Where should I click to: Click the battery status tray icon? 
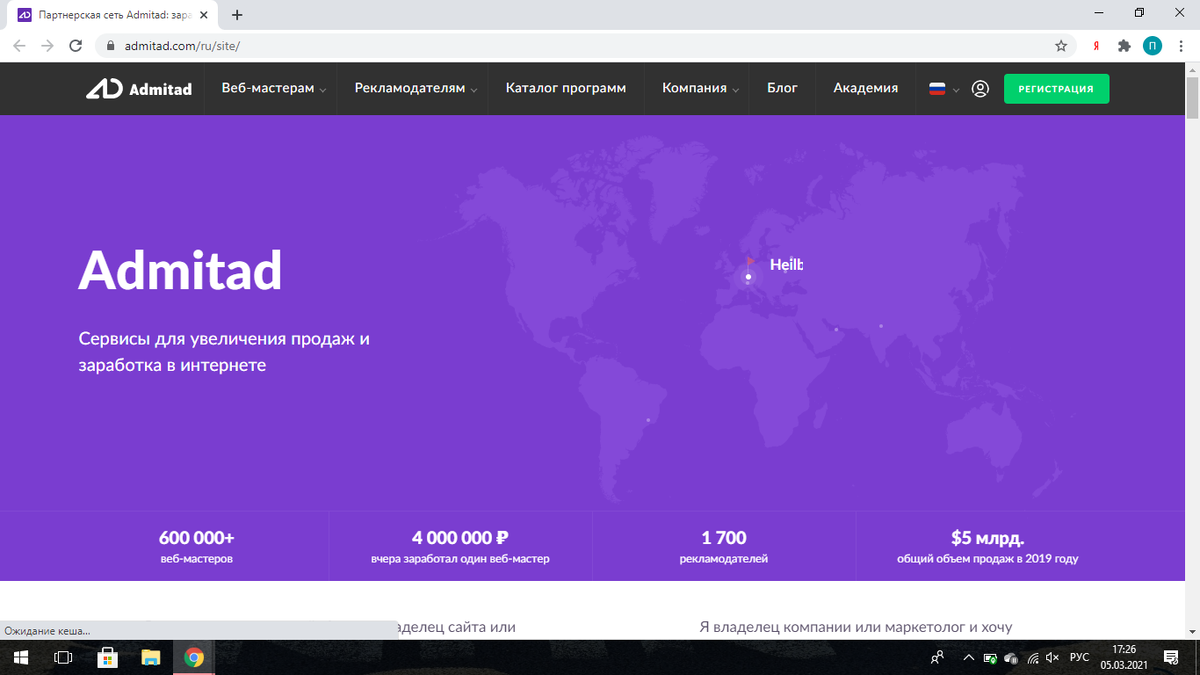point(990,657)
